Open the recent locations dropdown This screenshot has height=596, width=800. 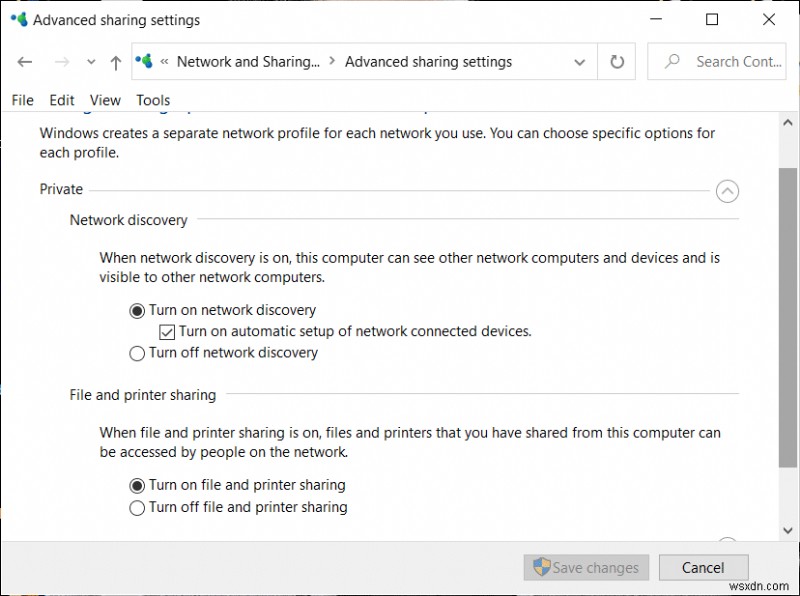pos(90,62)
